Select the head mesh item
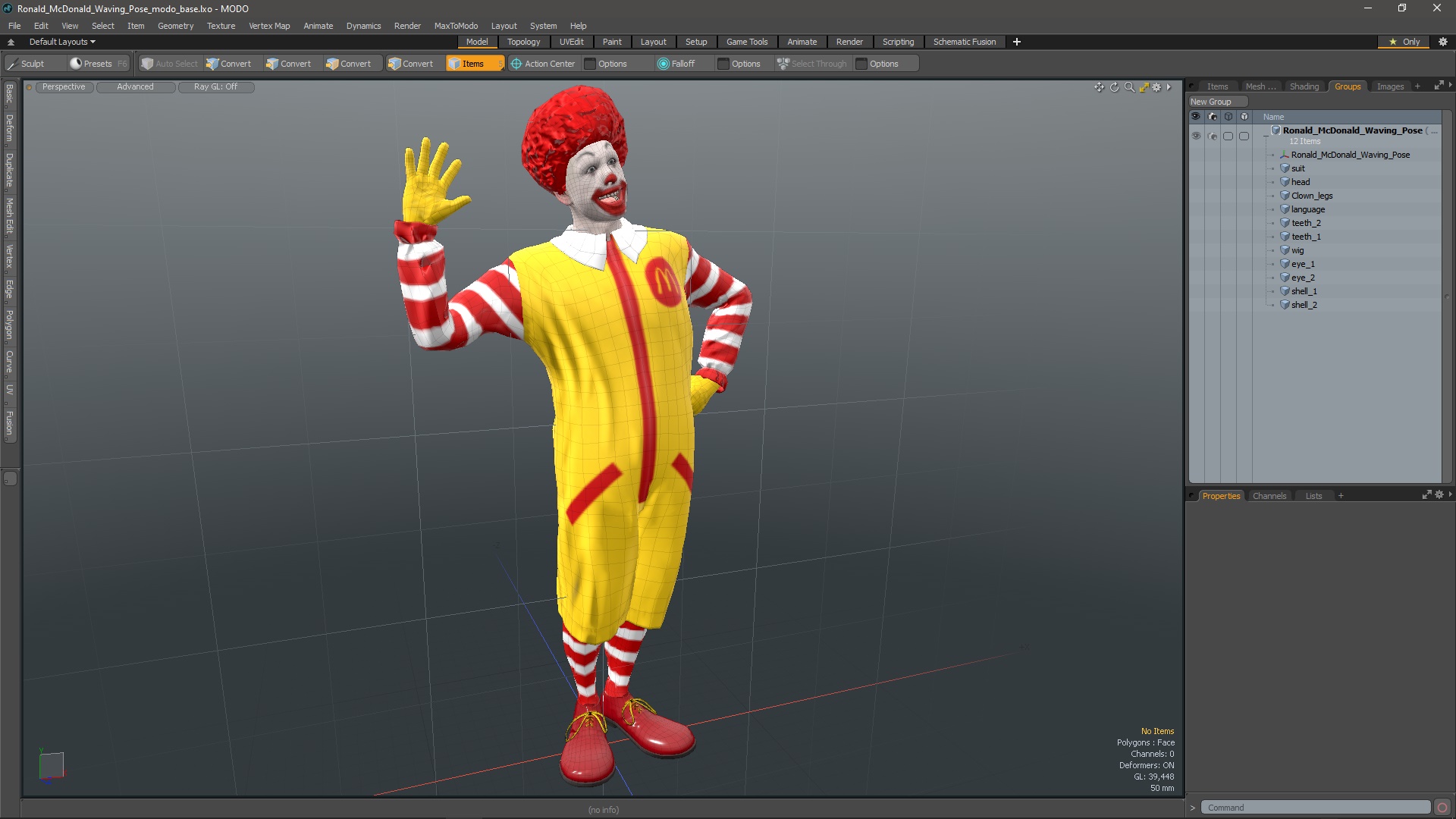Viewport: 1456px width, 819px height. [1301, 182]
